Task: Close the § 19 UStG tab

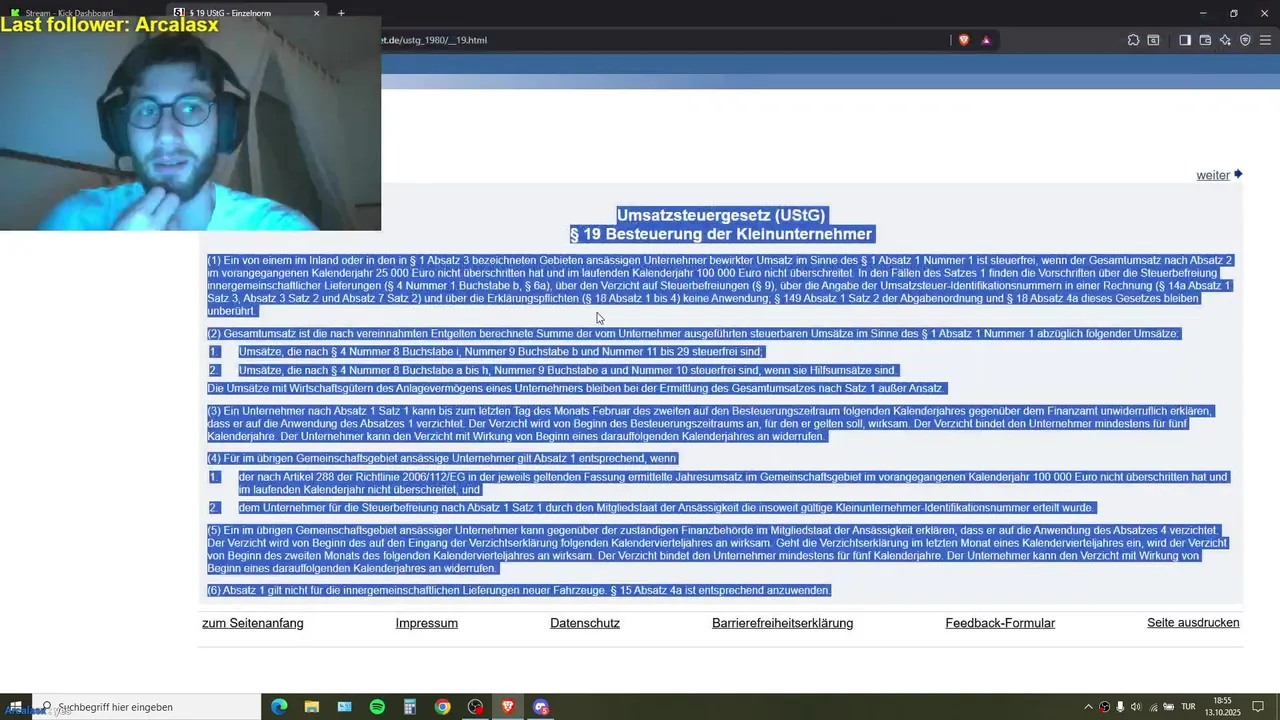Action: [317, 13]
